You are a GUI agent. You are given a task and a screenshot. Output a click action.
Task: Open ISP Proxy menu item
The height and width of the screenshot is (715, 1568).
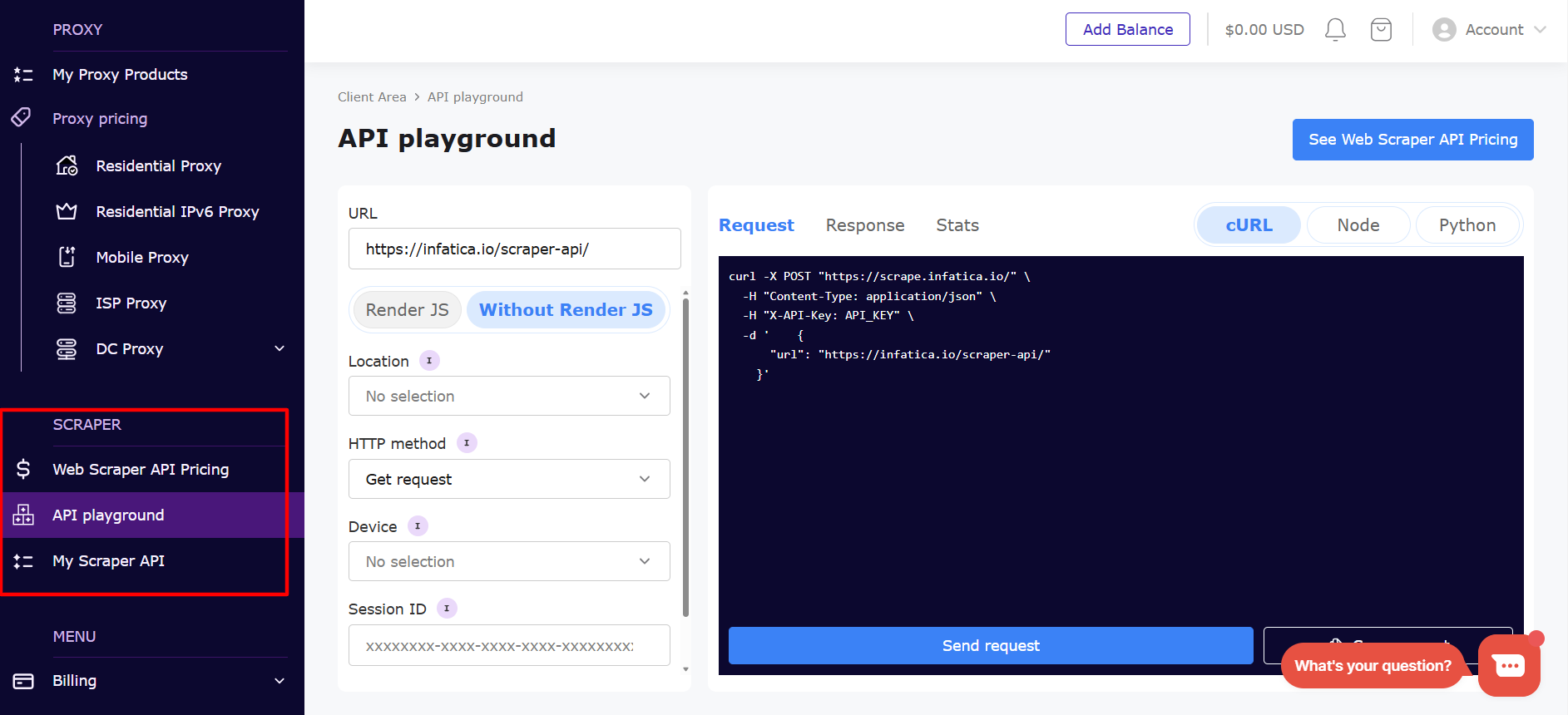[x=131, y=303]
